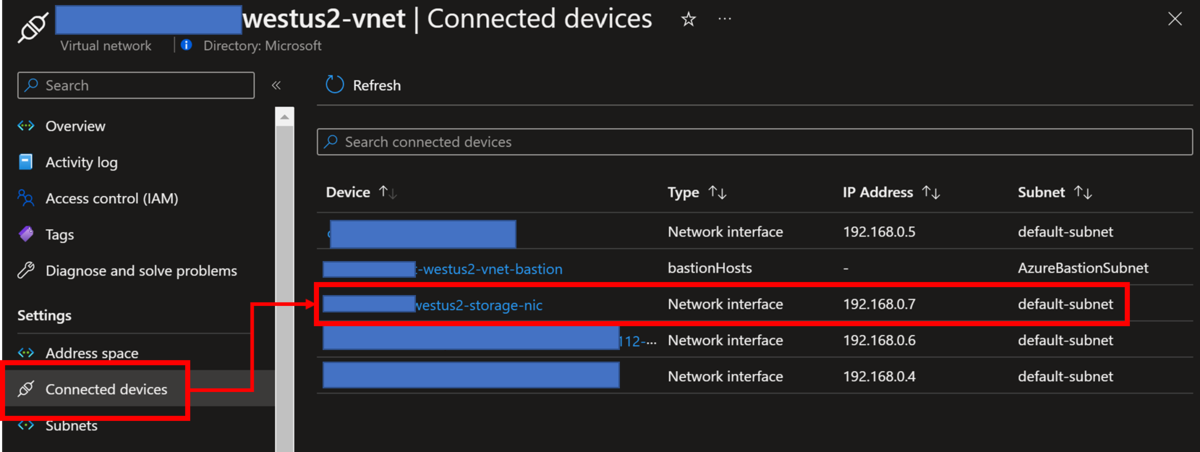
Task: Select Connected devices in sidebar
Action: (x=106, y=389)
